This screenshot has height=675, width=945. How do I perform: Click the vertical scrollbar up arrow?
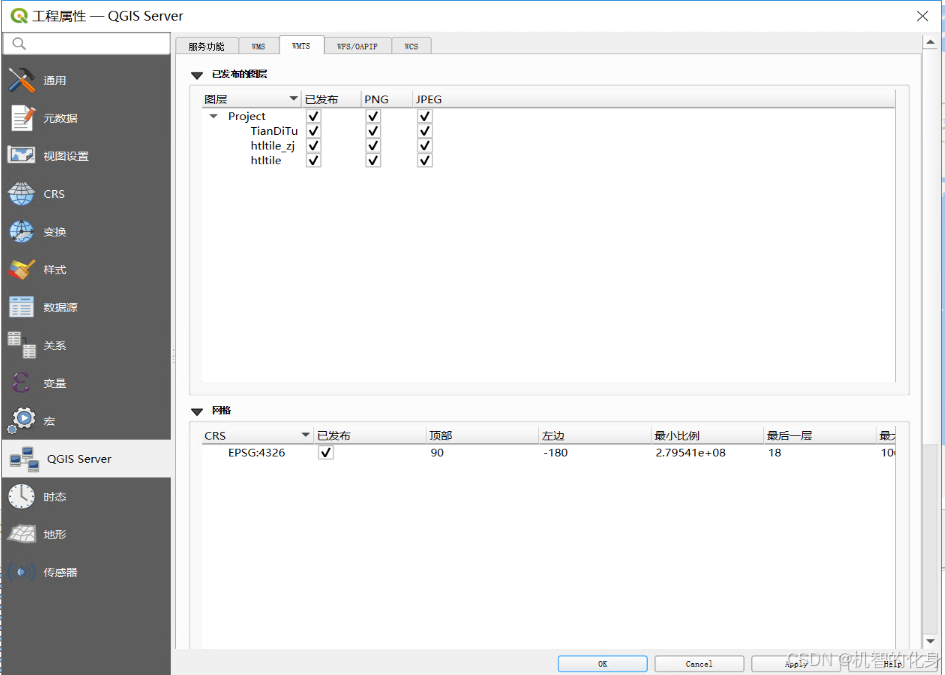(x=930, y=42)
